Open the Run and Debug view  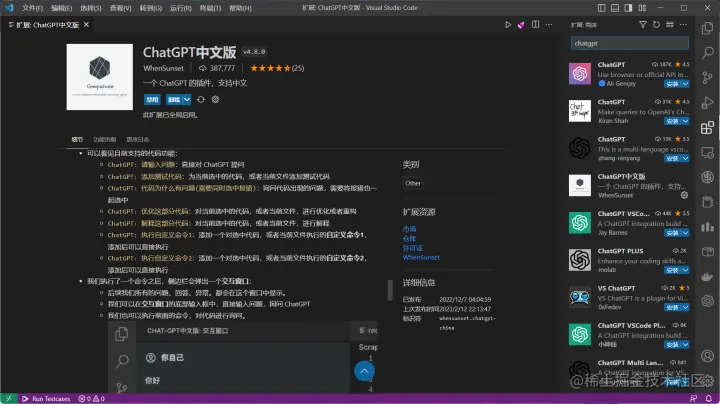click(708, 102)
